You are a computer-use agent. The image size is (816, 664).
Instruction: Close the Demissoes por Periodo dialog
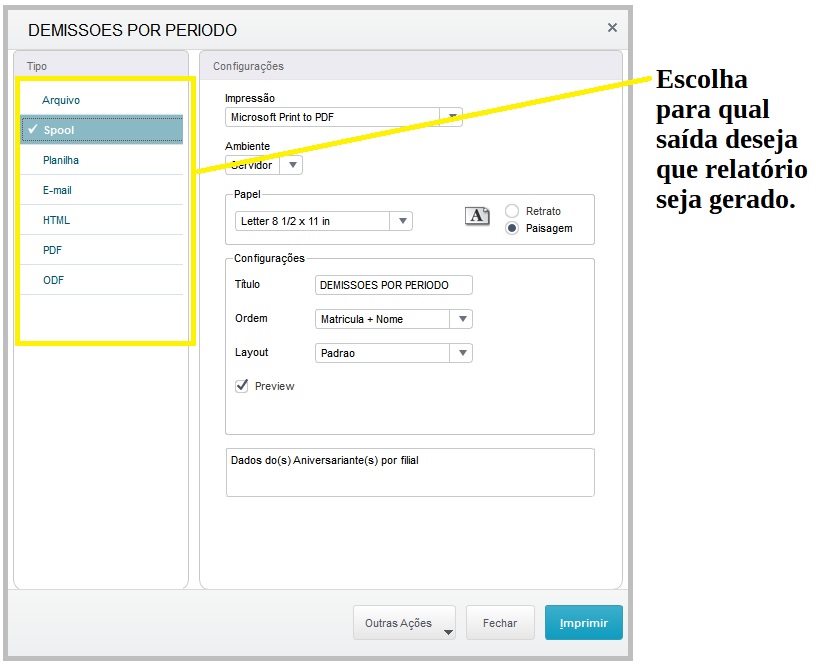coord(612,28)
